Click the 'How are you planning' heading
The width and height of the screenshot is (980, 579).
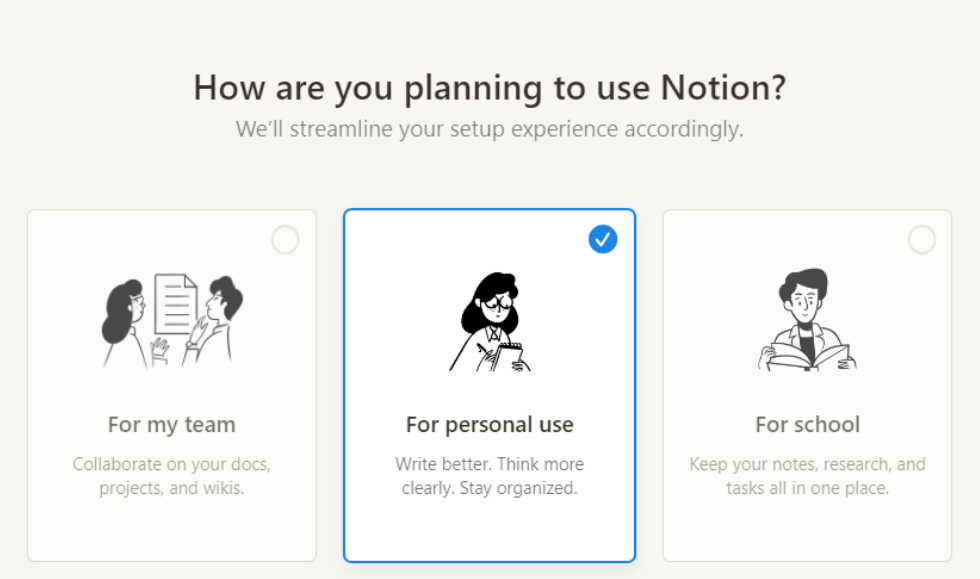[x=490, y=88]
